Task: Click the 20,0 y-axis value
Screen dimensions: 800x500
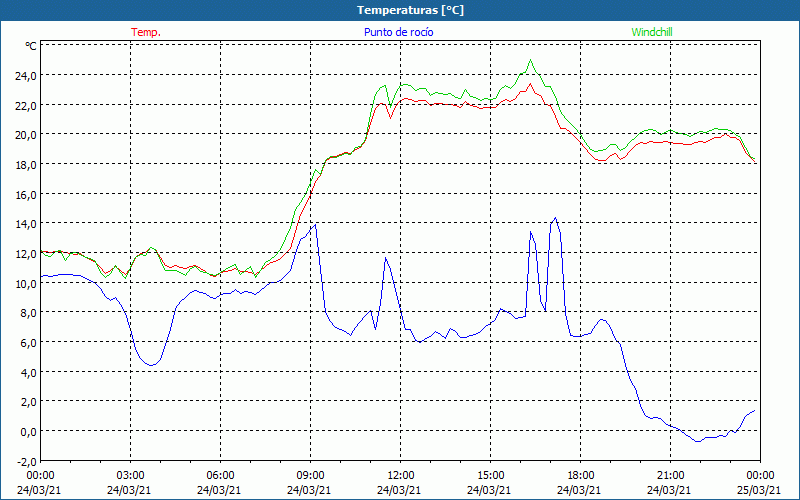Action: click(26, 135)
